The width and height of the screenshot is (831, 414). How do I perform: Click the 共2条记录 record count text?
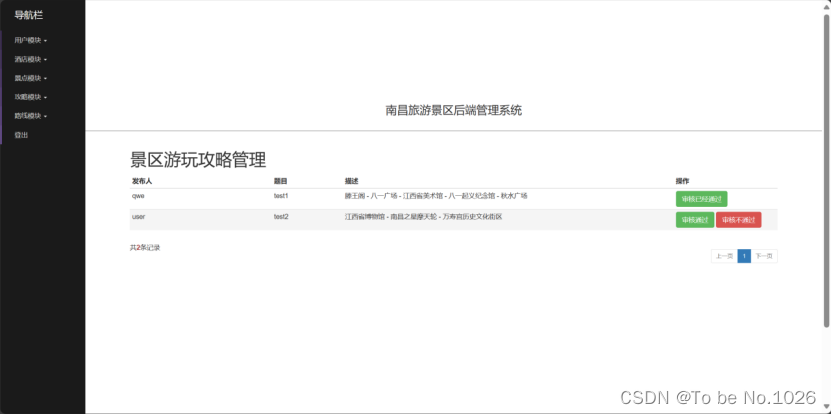145,248
